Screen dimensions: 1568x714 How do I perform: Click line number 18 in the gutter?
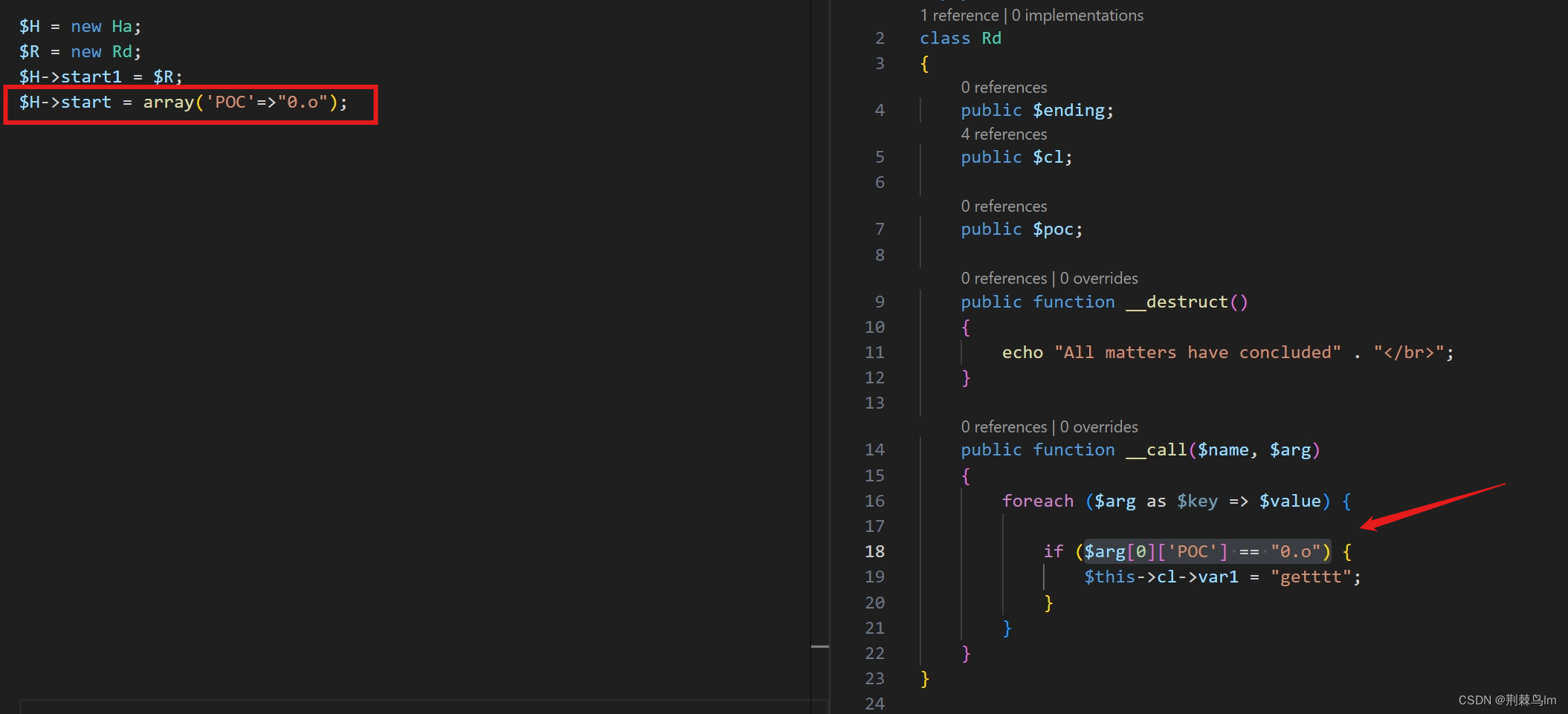click(874, 551)
